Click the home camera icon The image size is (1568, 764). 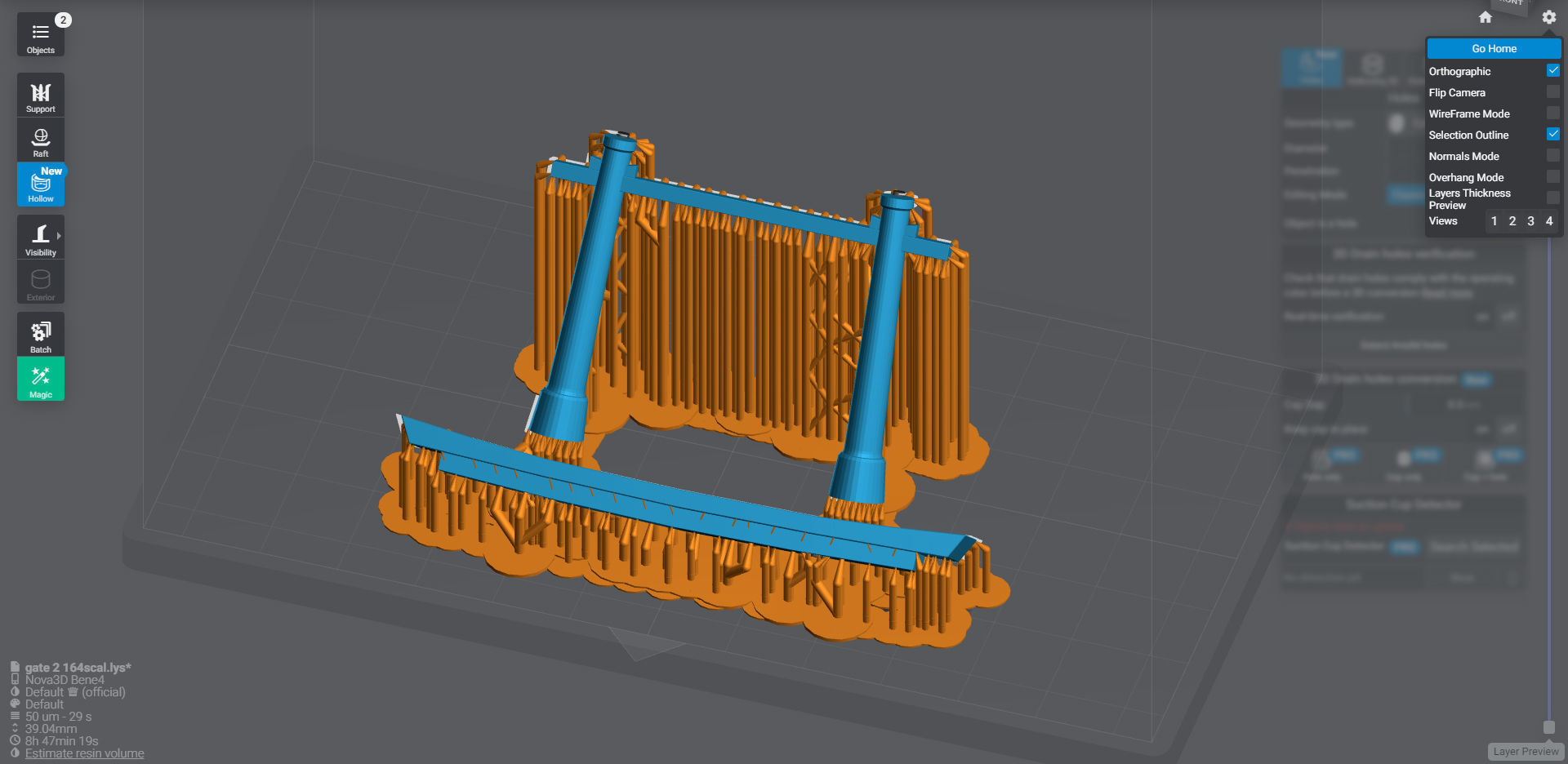[1486, 17]
